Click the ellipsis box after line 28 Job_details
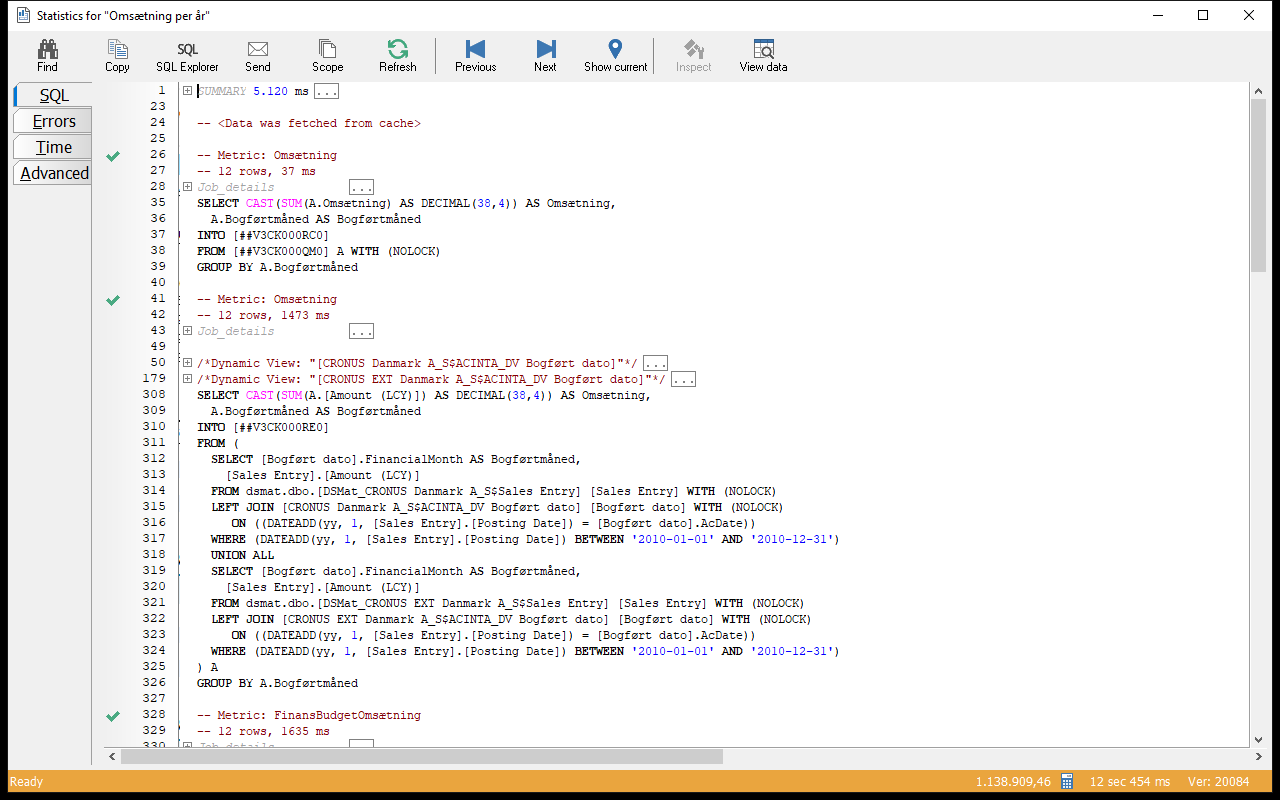The height and width of the screenshot is (800, 1280). click(x=361, y=187)
